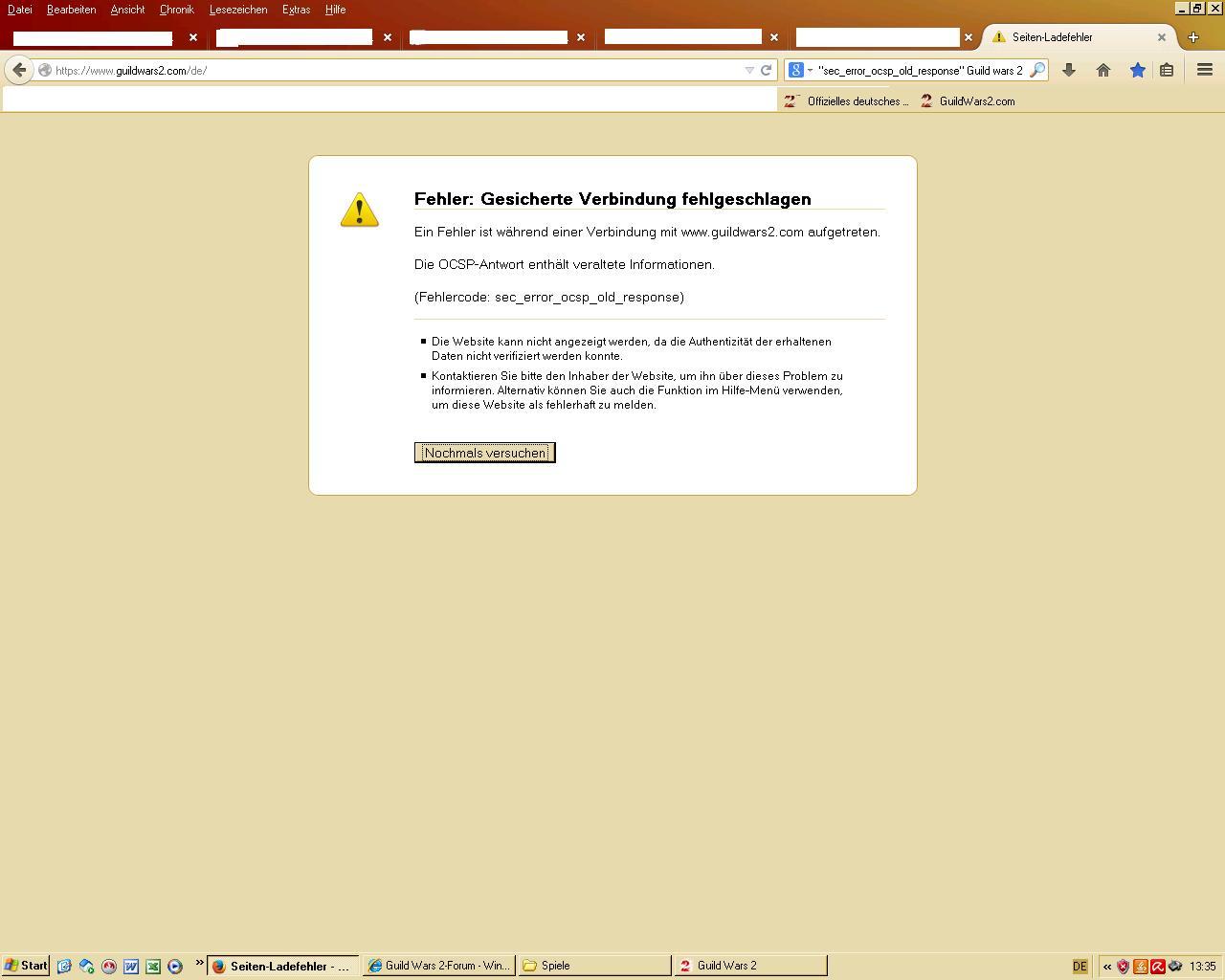
Task: Click the Java update tray icon
Action: click(1141, 967)
